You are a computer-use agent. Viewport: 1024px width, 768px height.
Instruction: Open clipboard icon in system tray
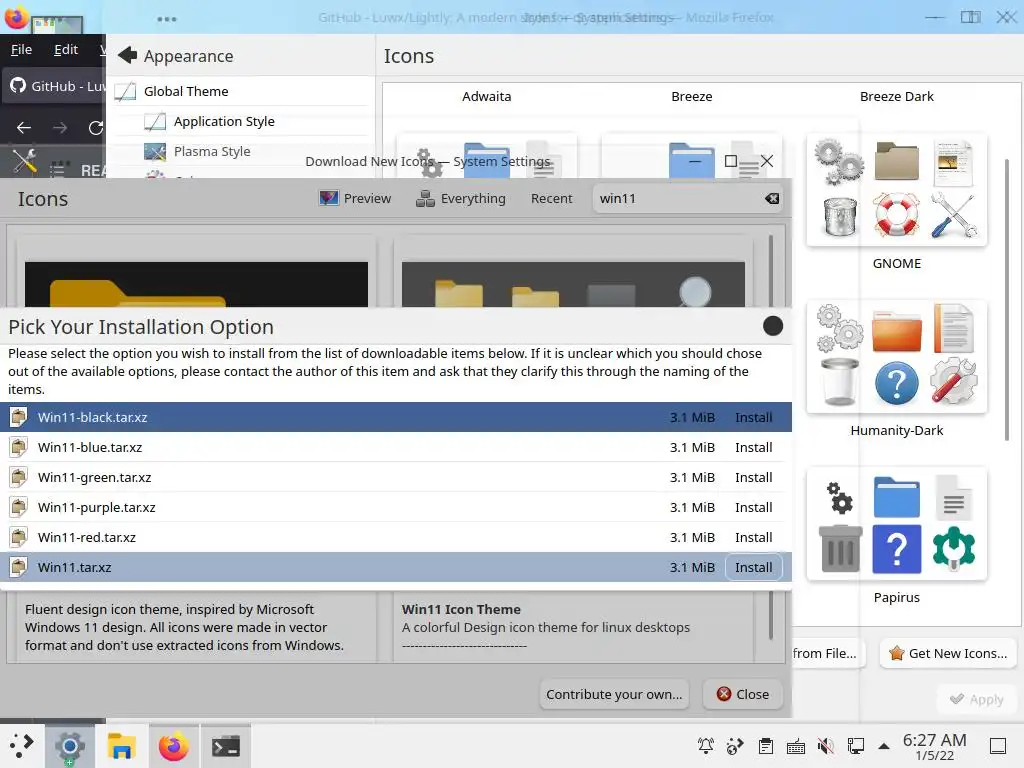[x=766, y=746]
